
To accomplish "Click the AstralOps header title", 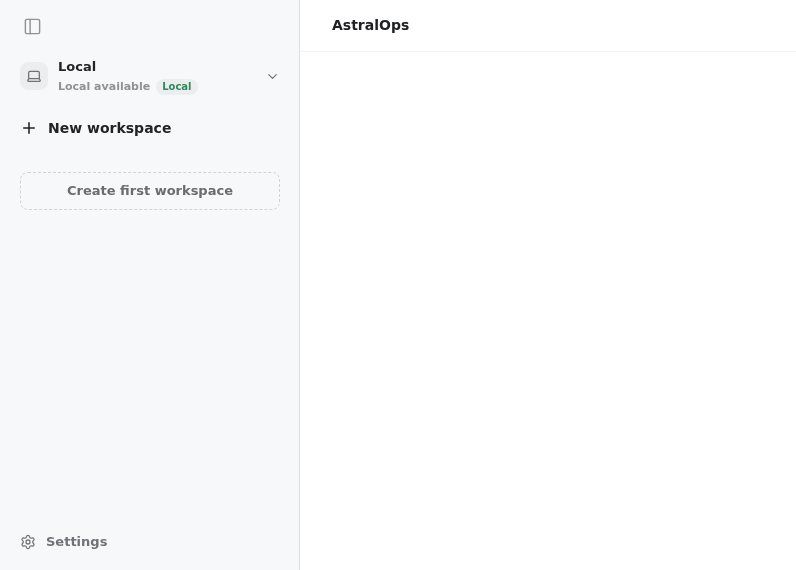I will (x=371, y=25).
